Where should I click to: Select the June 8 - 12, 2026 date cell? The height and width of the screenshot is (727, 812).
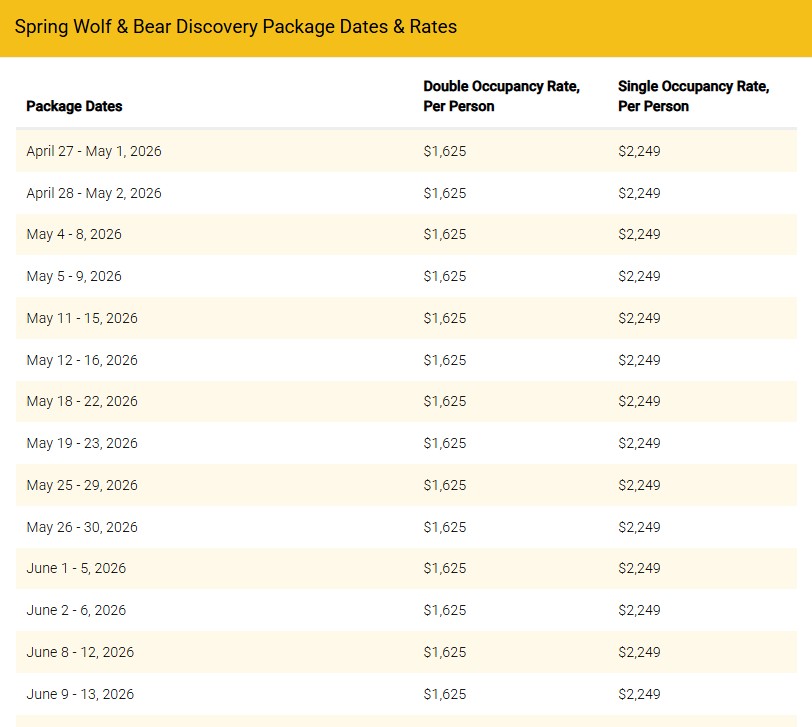pos(80,652)
